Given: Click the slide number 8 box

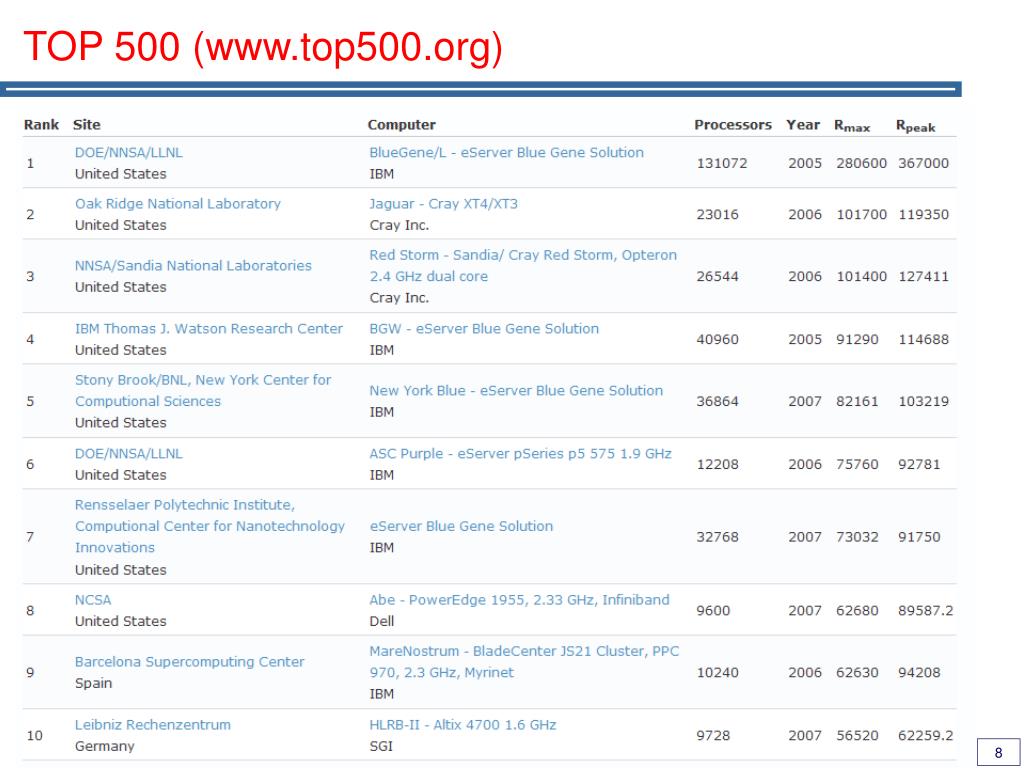Looking at the screenshot, I should point(999,752).
